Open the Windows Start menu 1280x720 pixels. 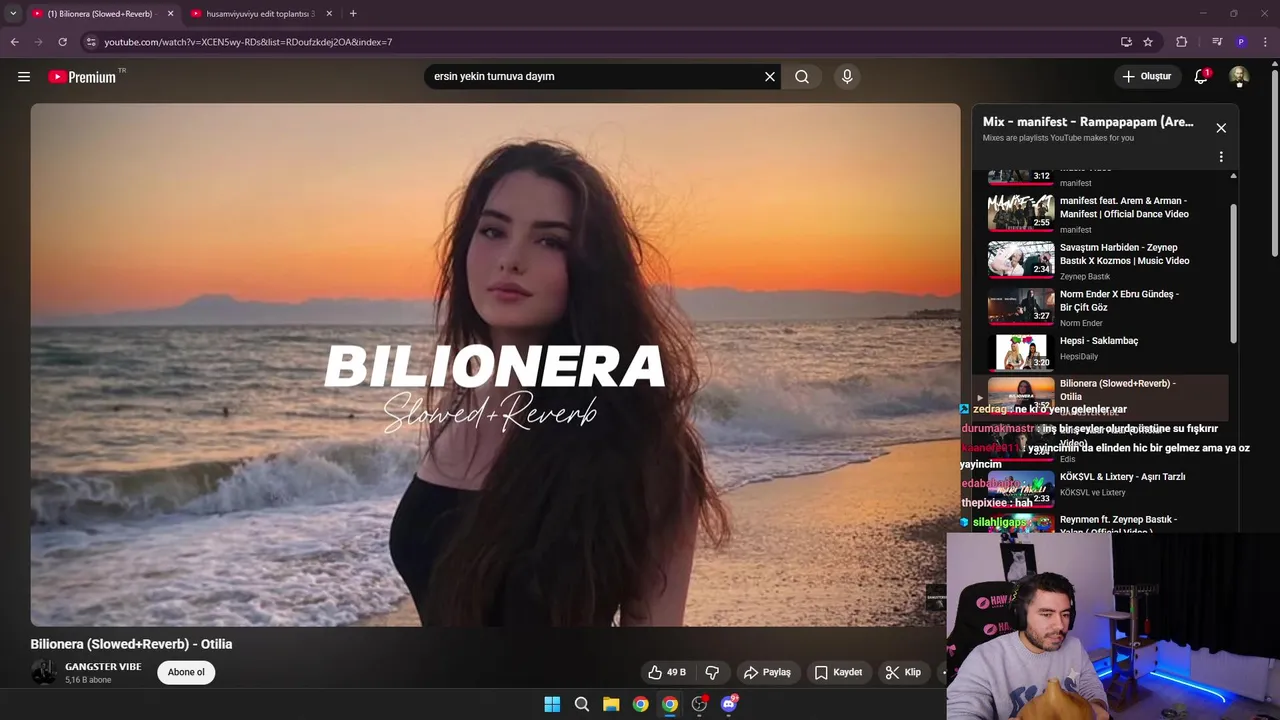[552, 704]
